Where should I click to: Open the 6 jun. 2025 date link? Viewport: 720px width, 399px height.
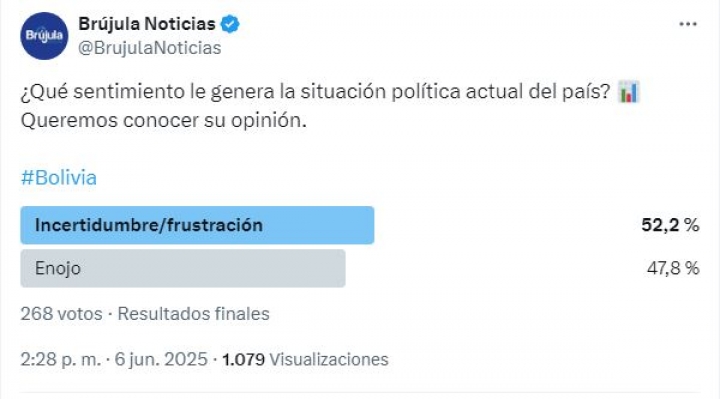(161, 359)
